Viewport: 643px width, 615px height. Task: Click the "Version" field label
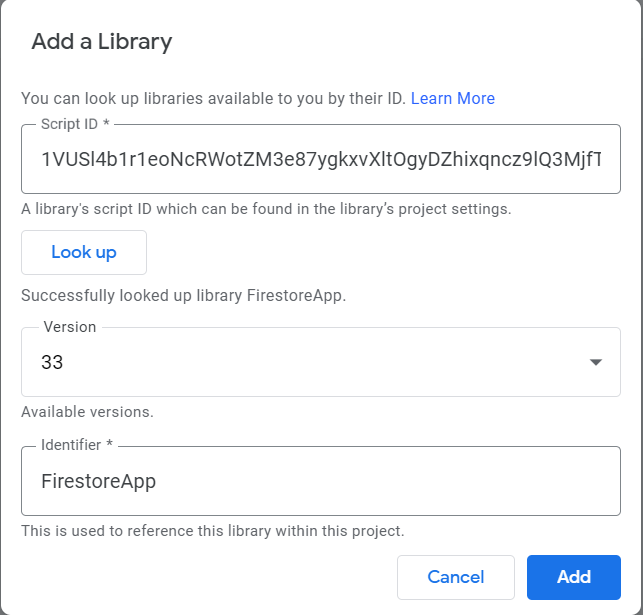(x=70, y=327)
